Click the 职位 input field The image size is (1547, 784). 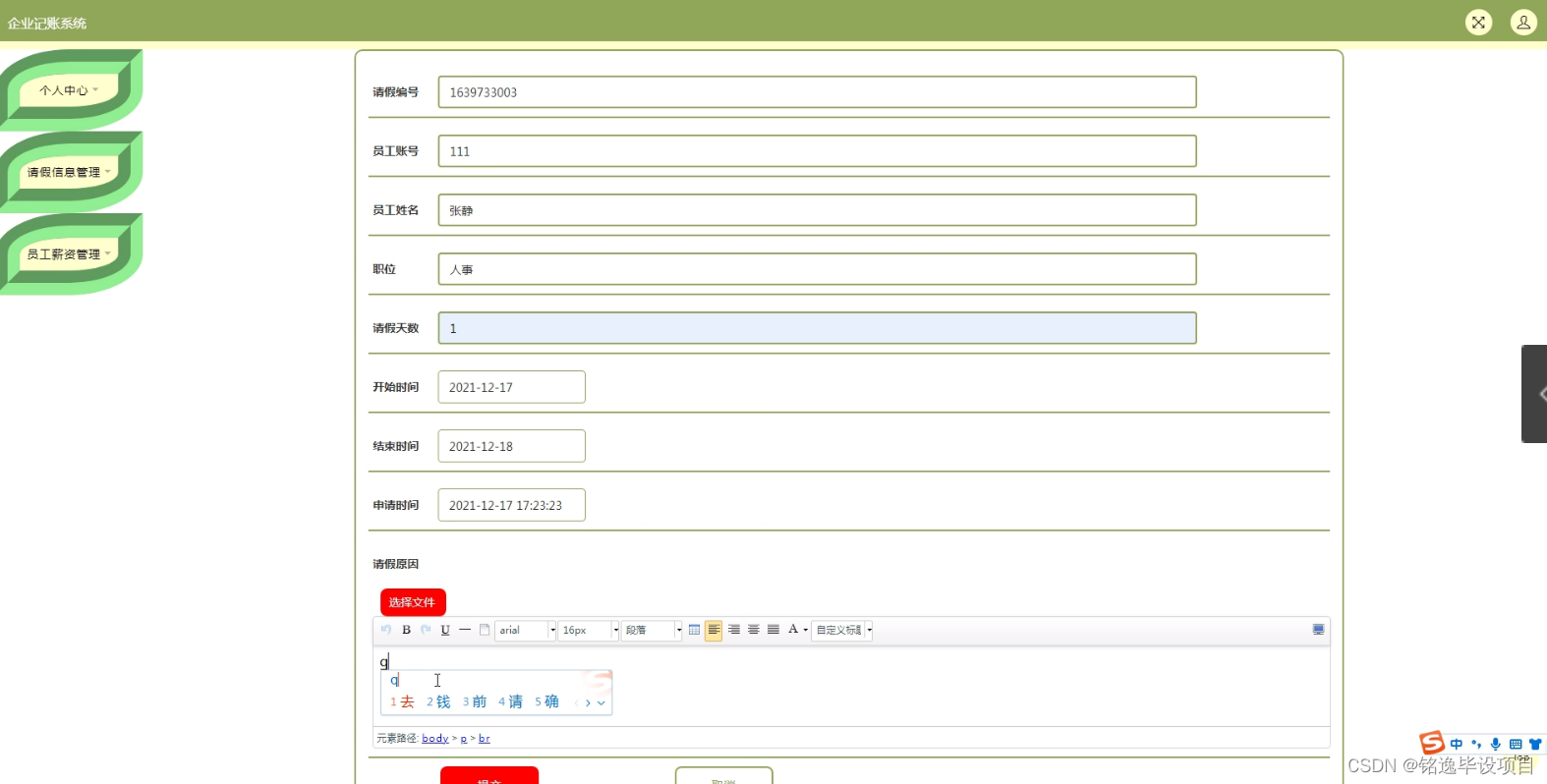[818, 269]
